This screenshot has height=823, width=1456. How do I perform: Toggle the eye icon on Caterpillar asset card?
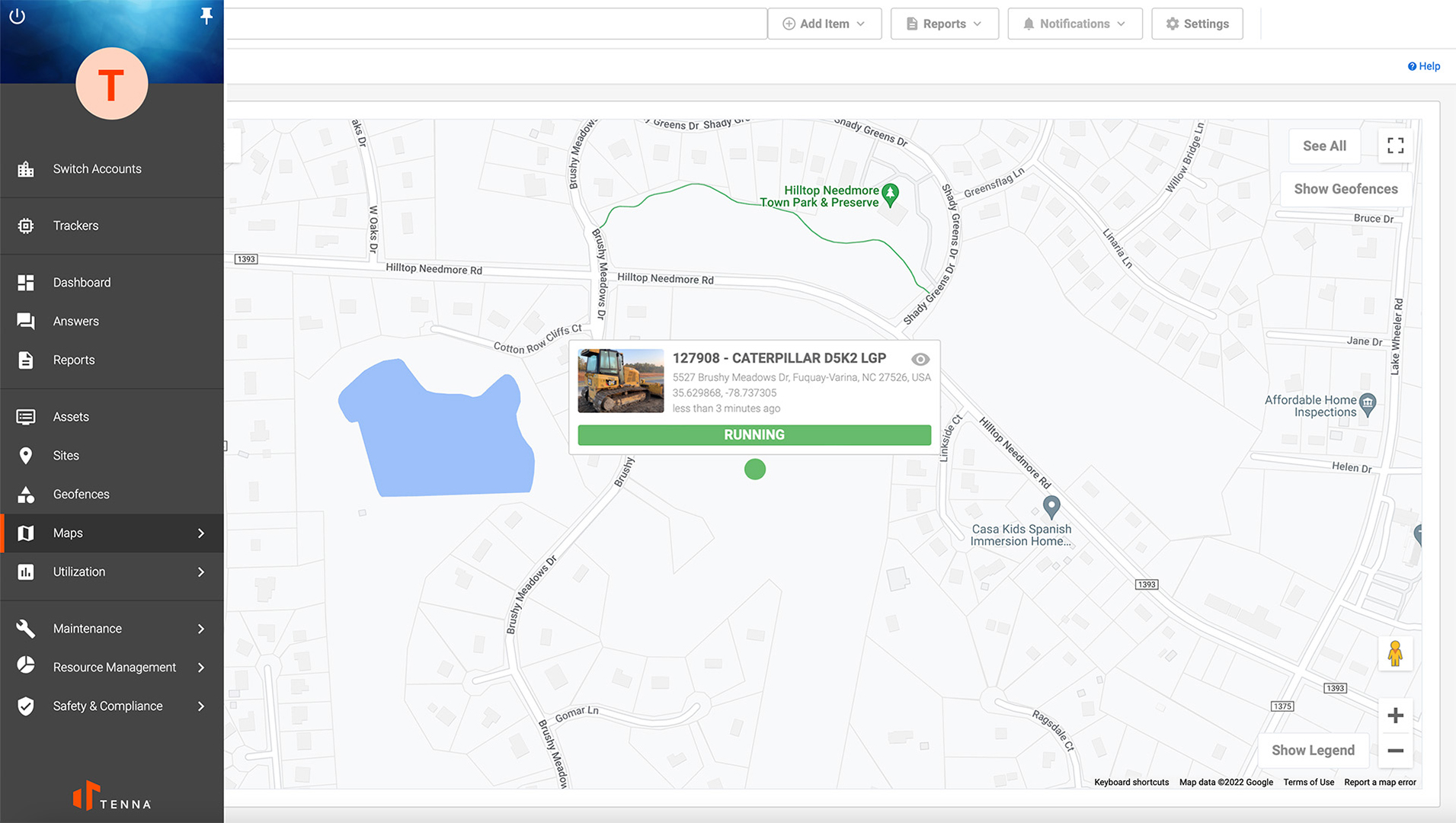[920, 359]
